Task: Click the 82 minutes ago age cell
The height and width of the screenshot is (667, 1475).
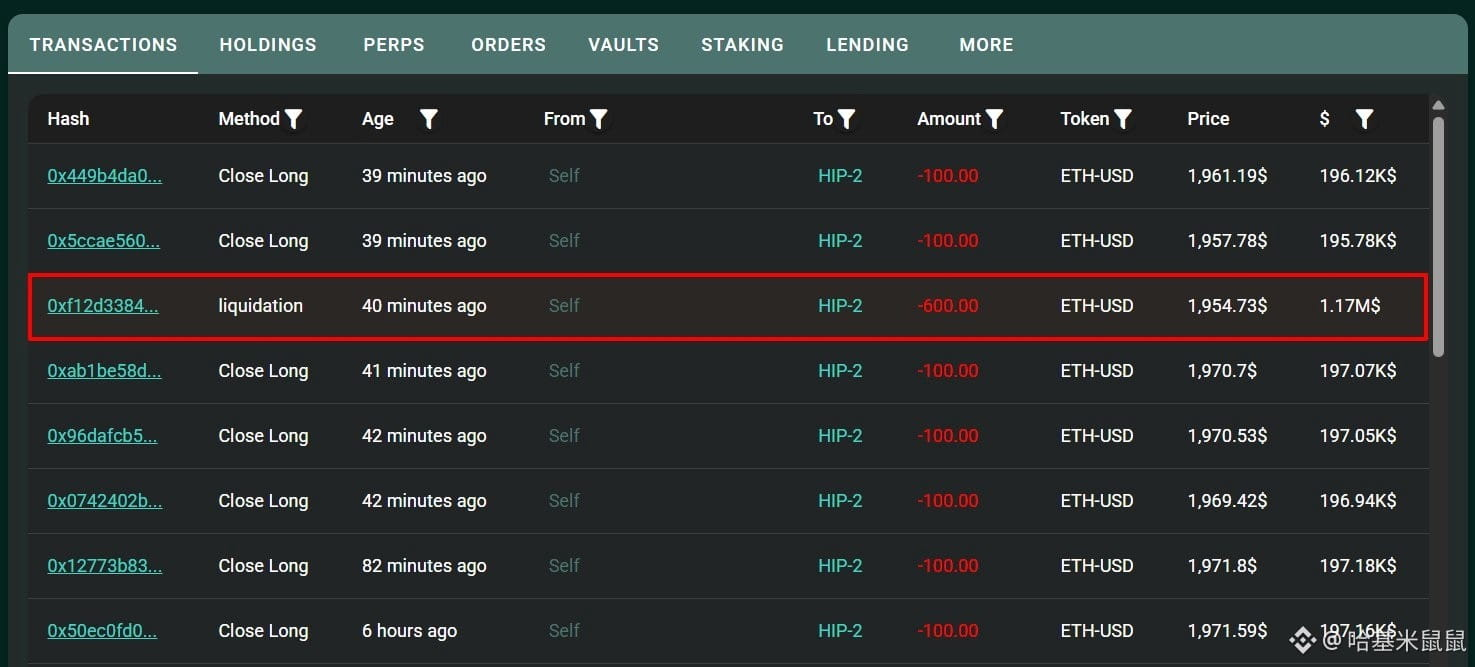Action: 424,566
